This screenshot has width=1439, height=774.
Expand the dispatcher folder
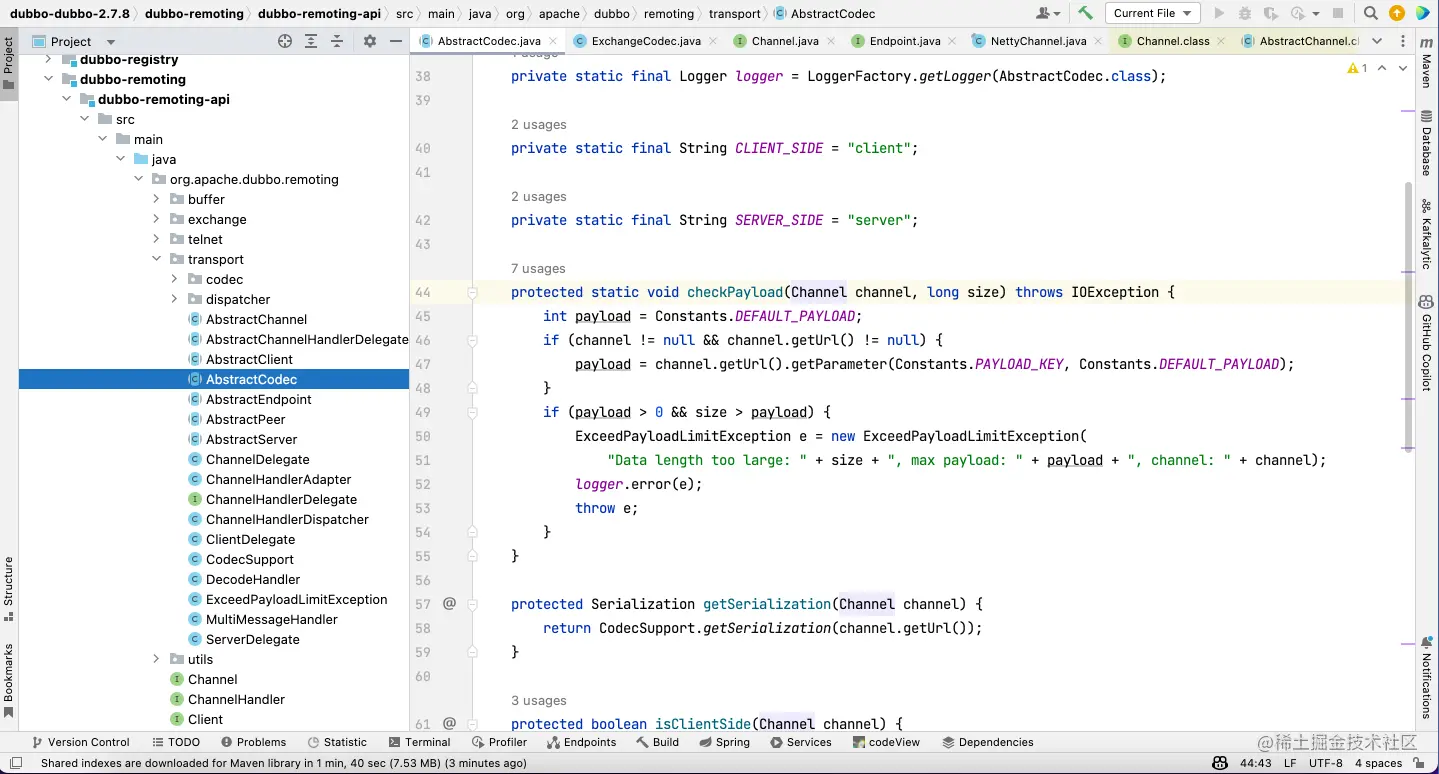coord(174,299)
